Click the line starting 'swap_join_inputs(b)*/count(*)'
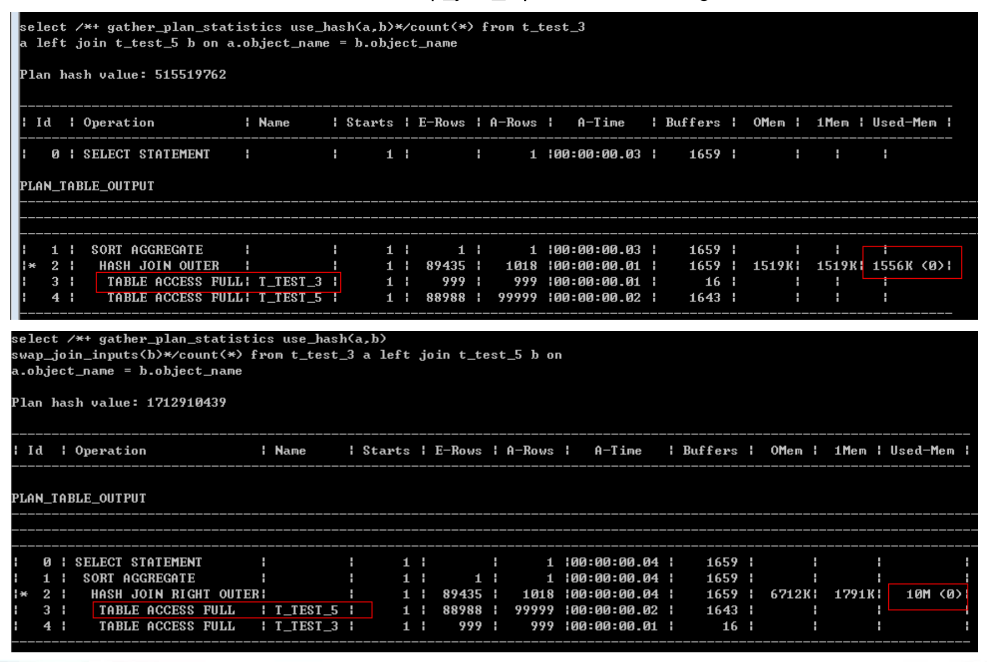The width and height of the screenshot is (987, 662). pyautogui.click(x=286, y=356)
